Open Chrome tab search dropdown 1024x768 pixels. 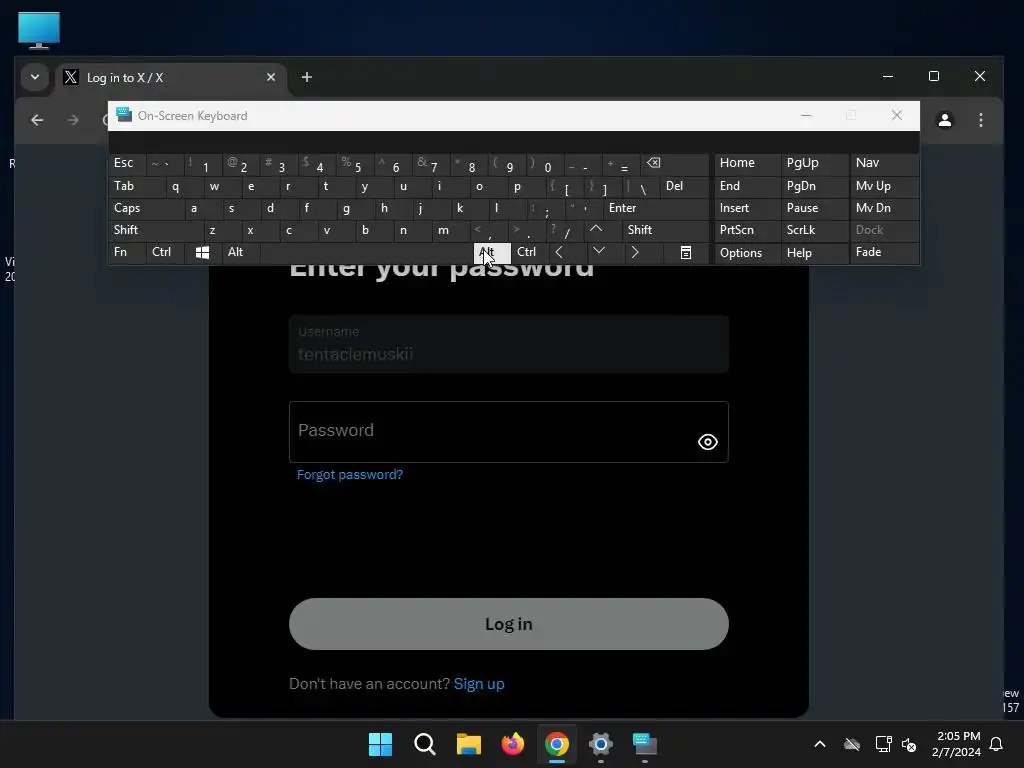(35, 78)
